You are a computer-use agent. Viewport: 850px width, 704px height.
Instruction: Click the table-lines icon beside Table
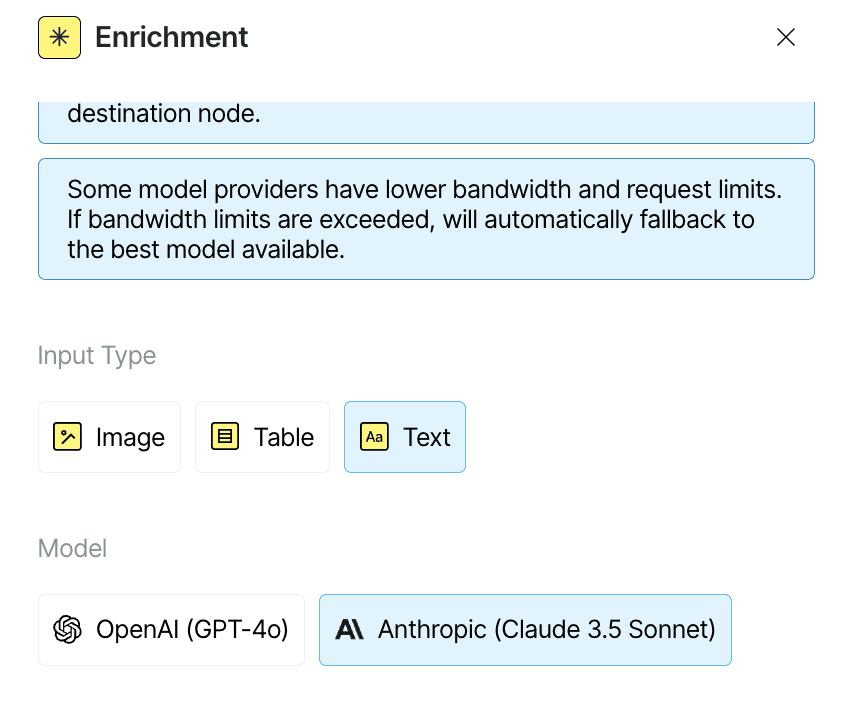pyautogui.click(x=225, y=437)
